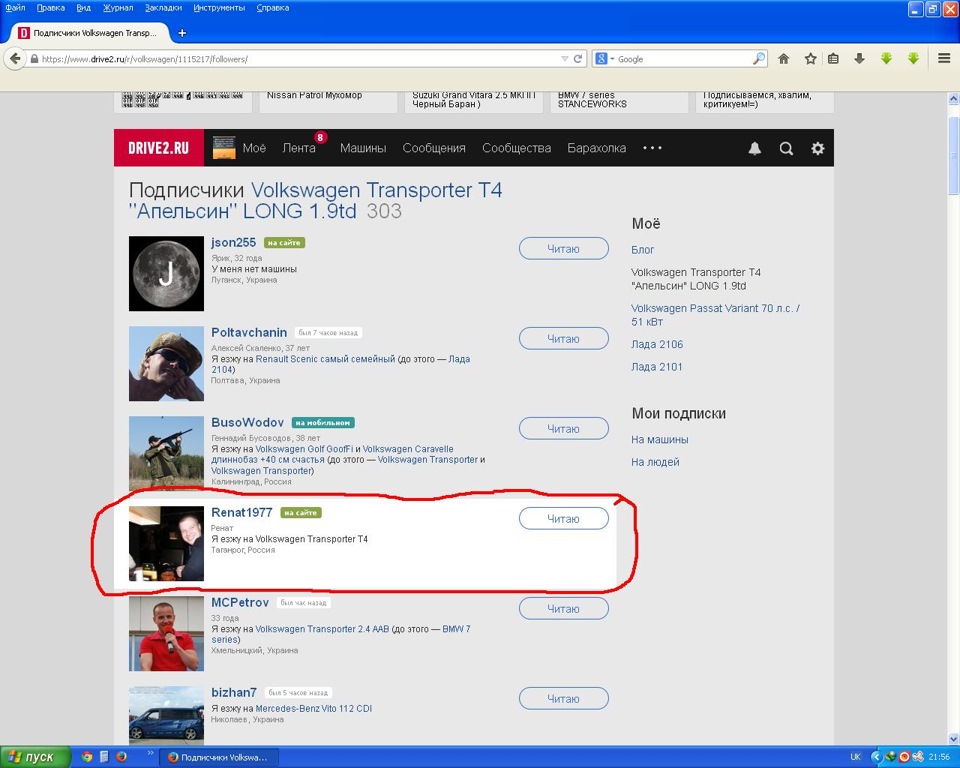Viewport: 960px width, 768px height.
Task: Open search engine selector dropdown
Action: [x=605, y=59]
